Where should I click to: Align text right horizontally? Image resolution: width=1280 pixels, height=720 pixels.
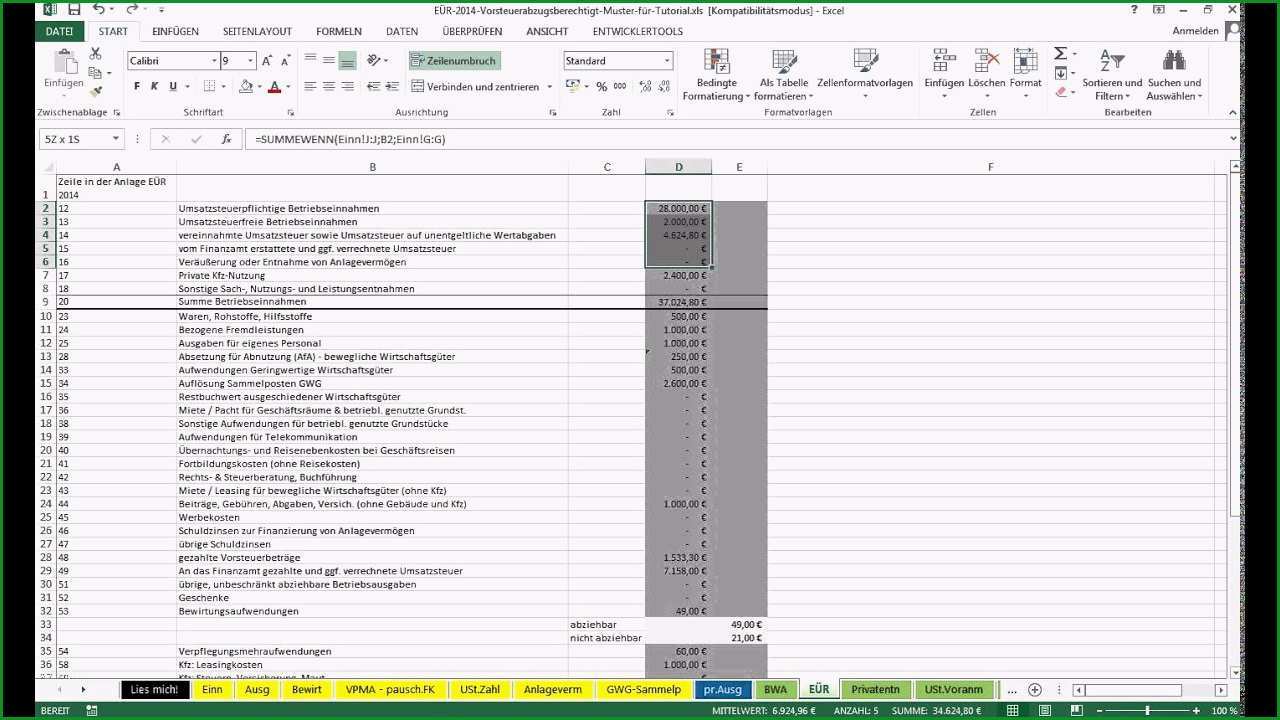click(x=348, y=87)
